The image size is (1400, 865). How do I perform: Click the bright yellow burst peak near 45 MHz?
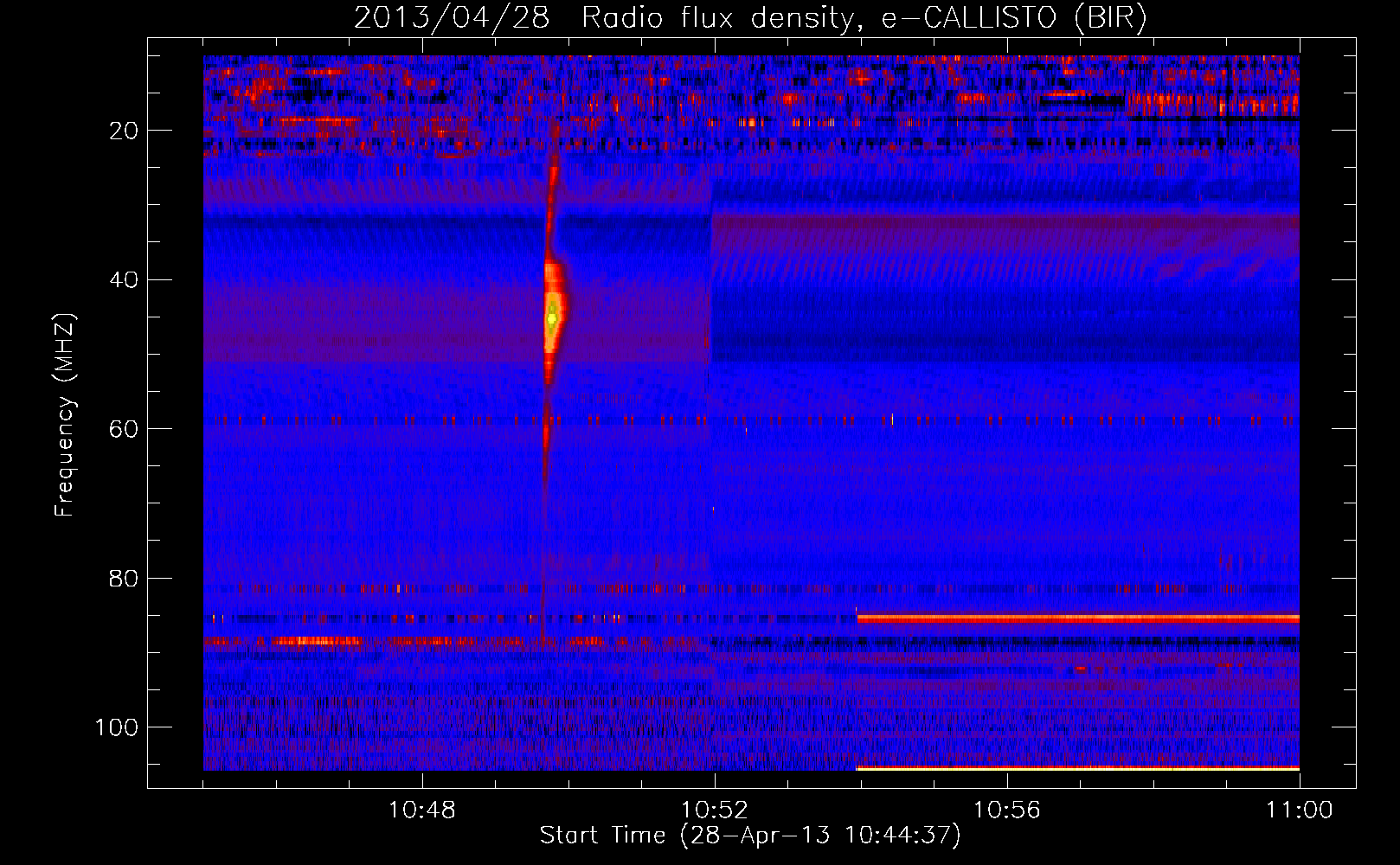pyautogui.click(x=552, y=319)
